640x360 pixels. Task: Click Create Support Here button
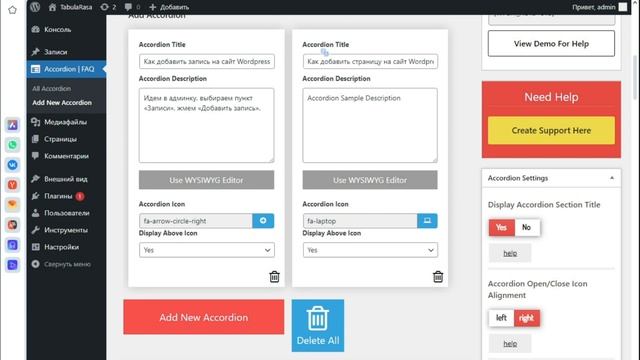(551, 131)
